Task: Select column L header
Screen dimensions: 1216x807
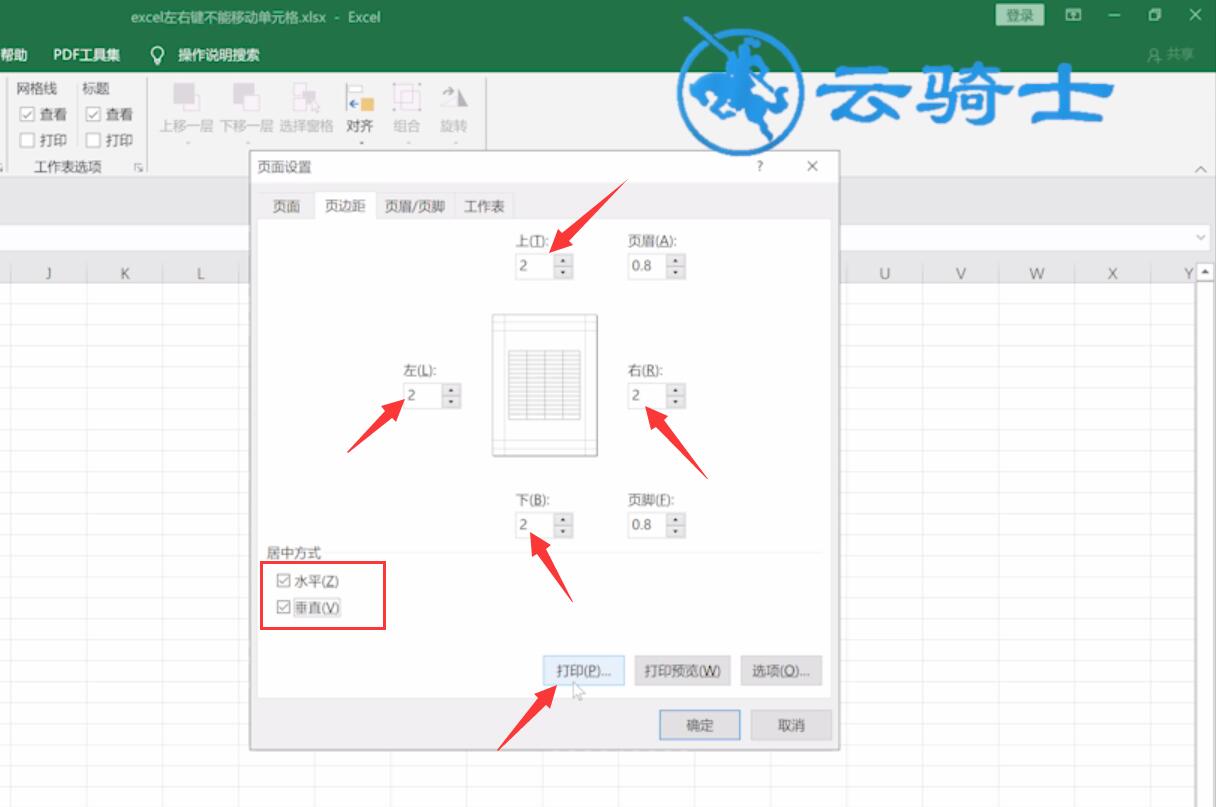Action: pos(201,273)
